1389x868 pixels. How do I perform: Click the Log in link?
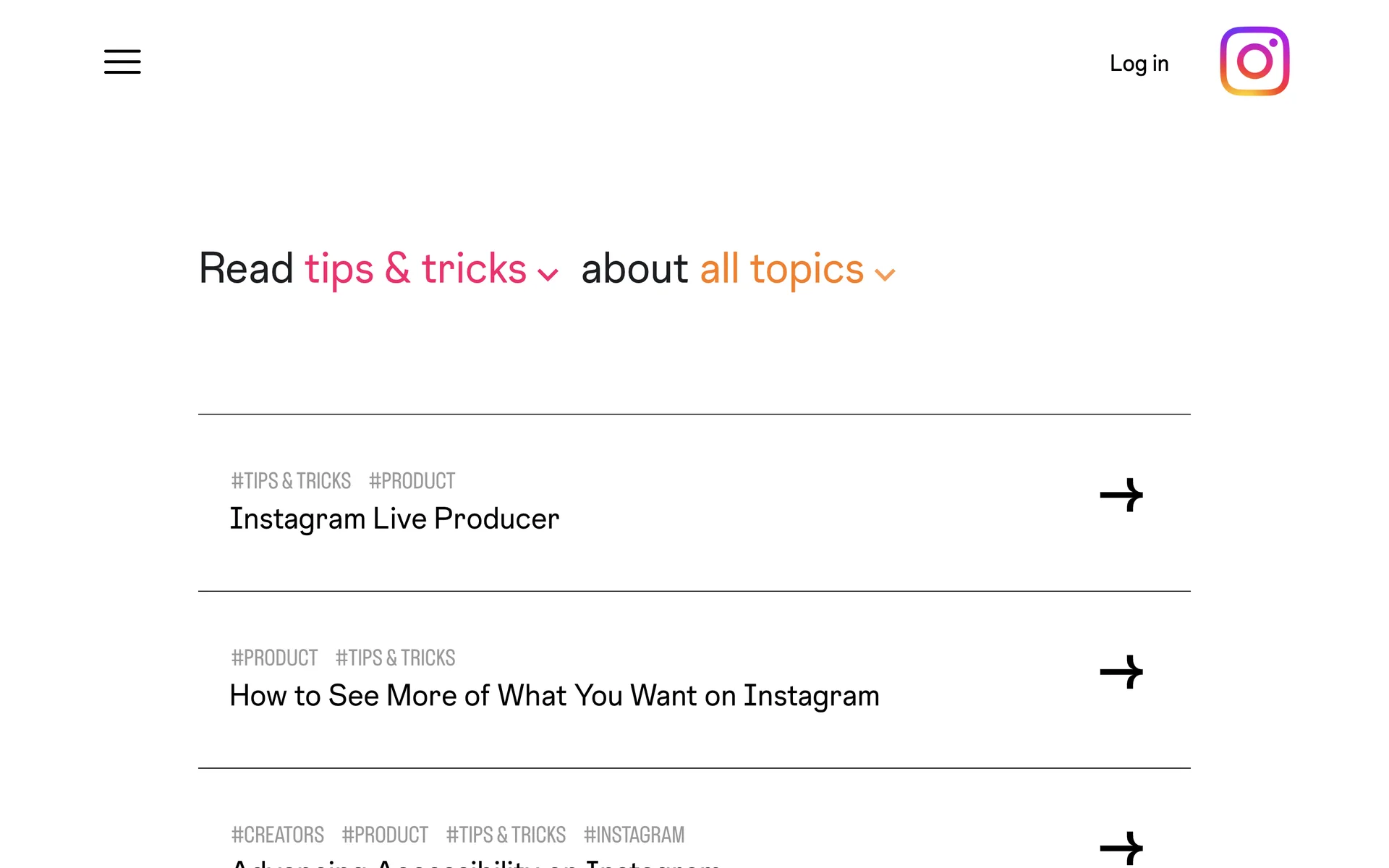[1139, 64]
